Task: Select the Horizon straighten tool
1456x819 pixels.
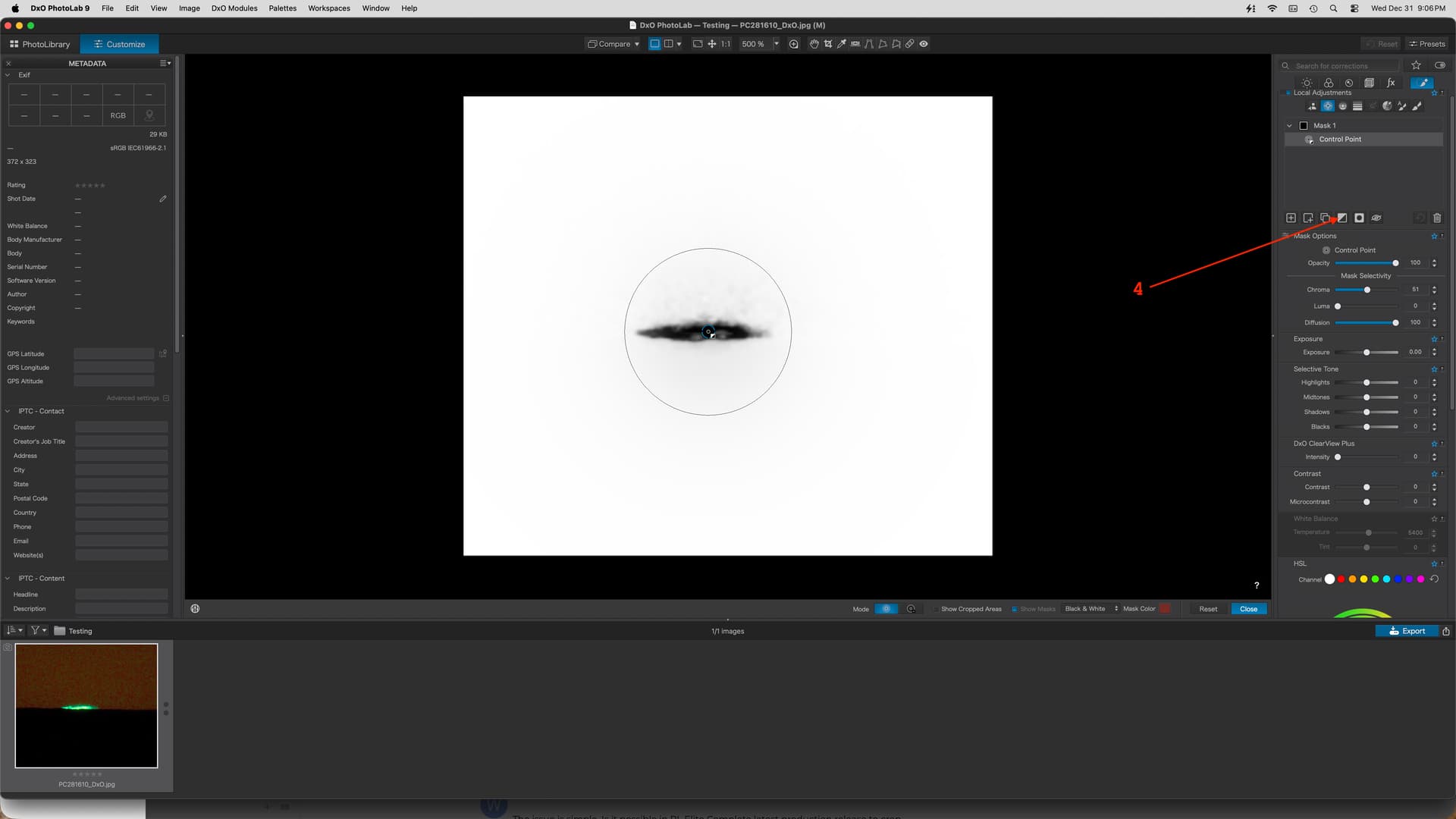Action: click(x=855, y=44)
